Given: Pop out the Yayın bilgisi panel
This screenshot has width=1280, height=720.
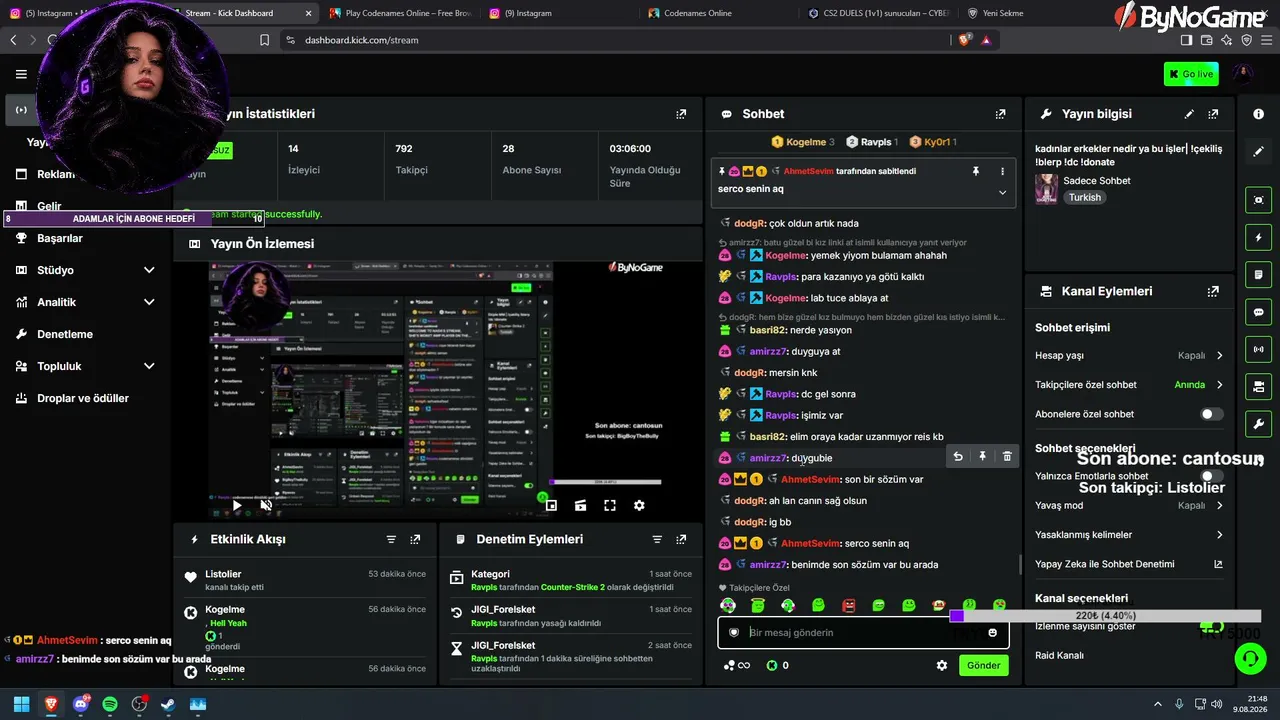Looking at the screenshot, I should (1213, 114).
